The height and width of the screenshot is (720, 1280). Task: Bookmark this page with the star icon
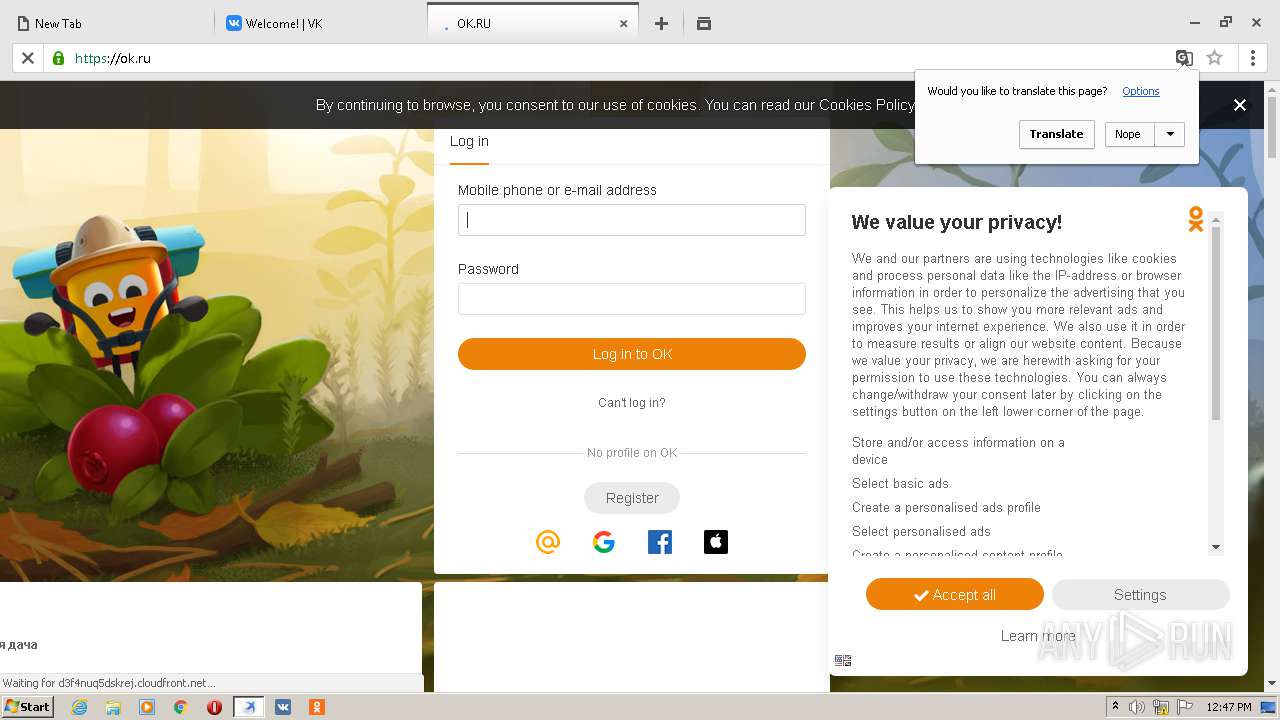[1215, 58]
